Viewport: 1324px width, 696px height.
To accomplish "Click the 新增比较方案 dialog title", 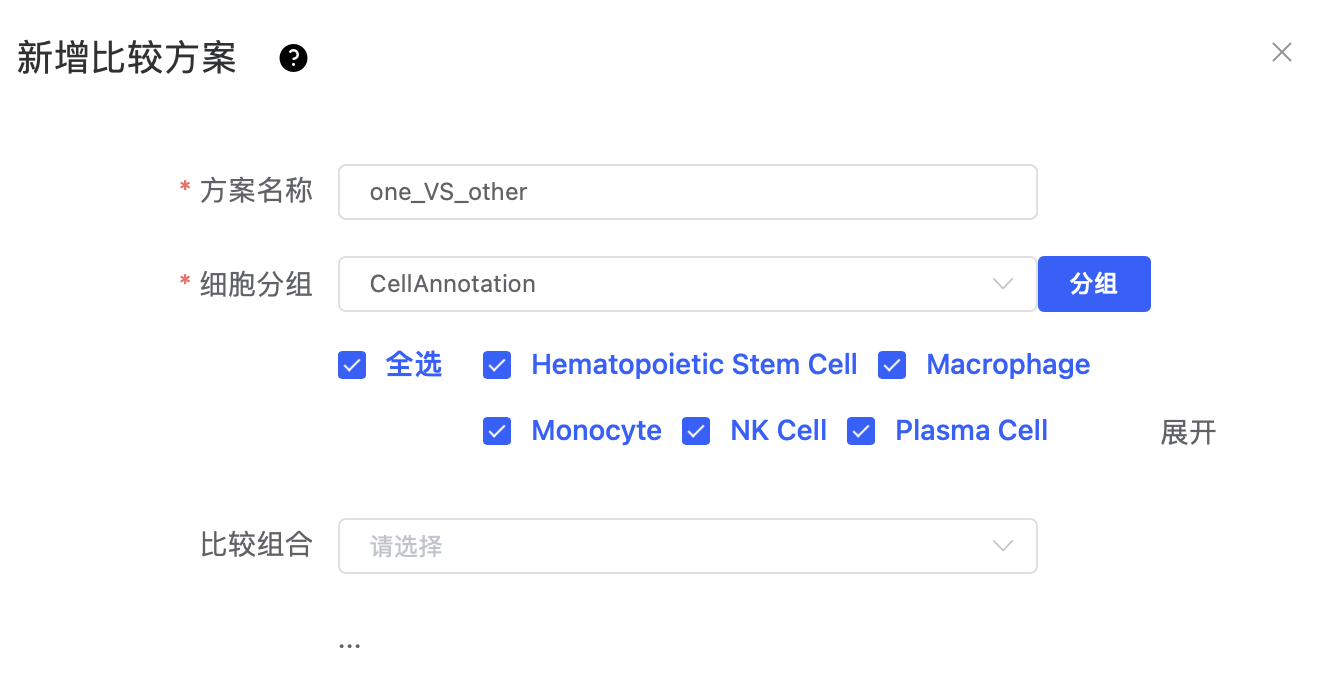I will click(x=127, y=59).
